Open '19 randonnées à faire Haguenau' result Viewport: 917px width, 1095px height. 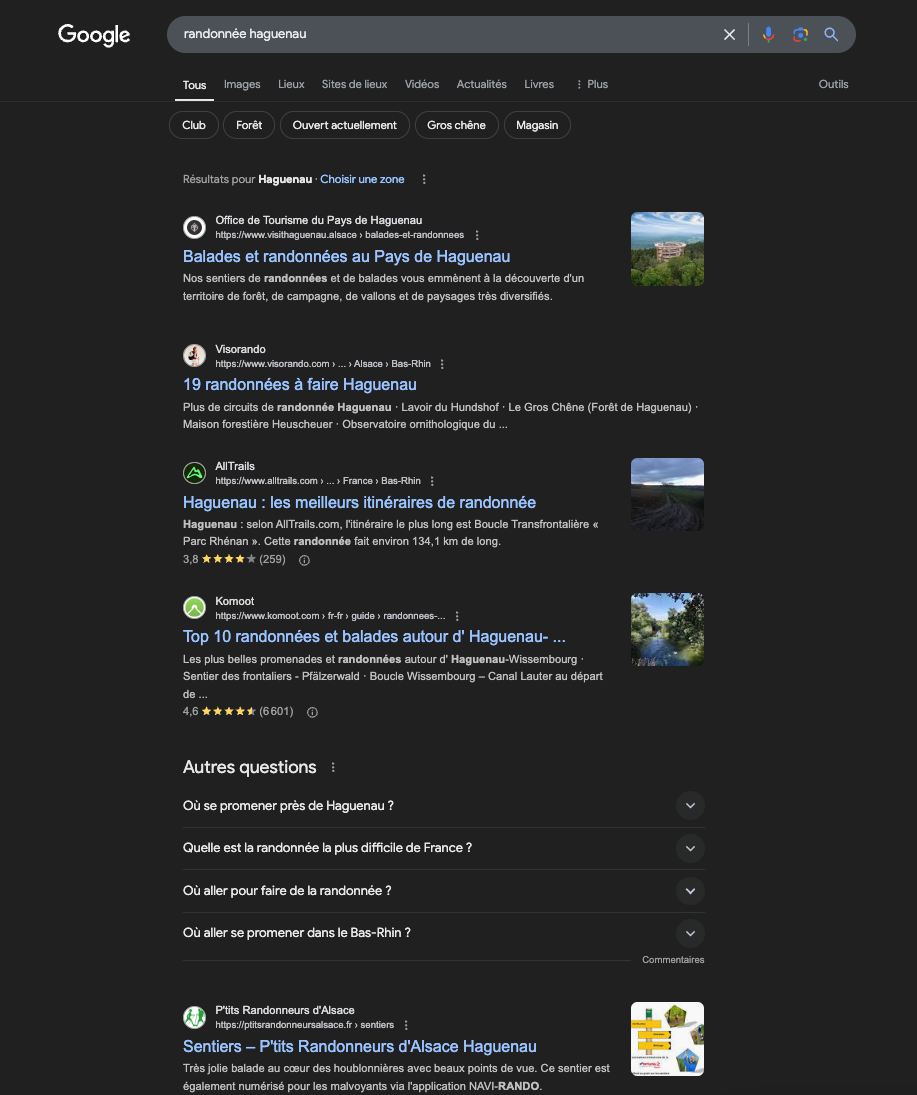pyautogui.click(x=300, y=385)
